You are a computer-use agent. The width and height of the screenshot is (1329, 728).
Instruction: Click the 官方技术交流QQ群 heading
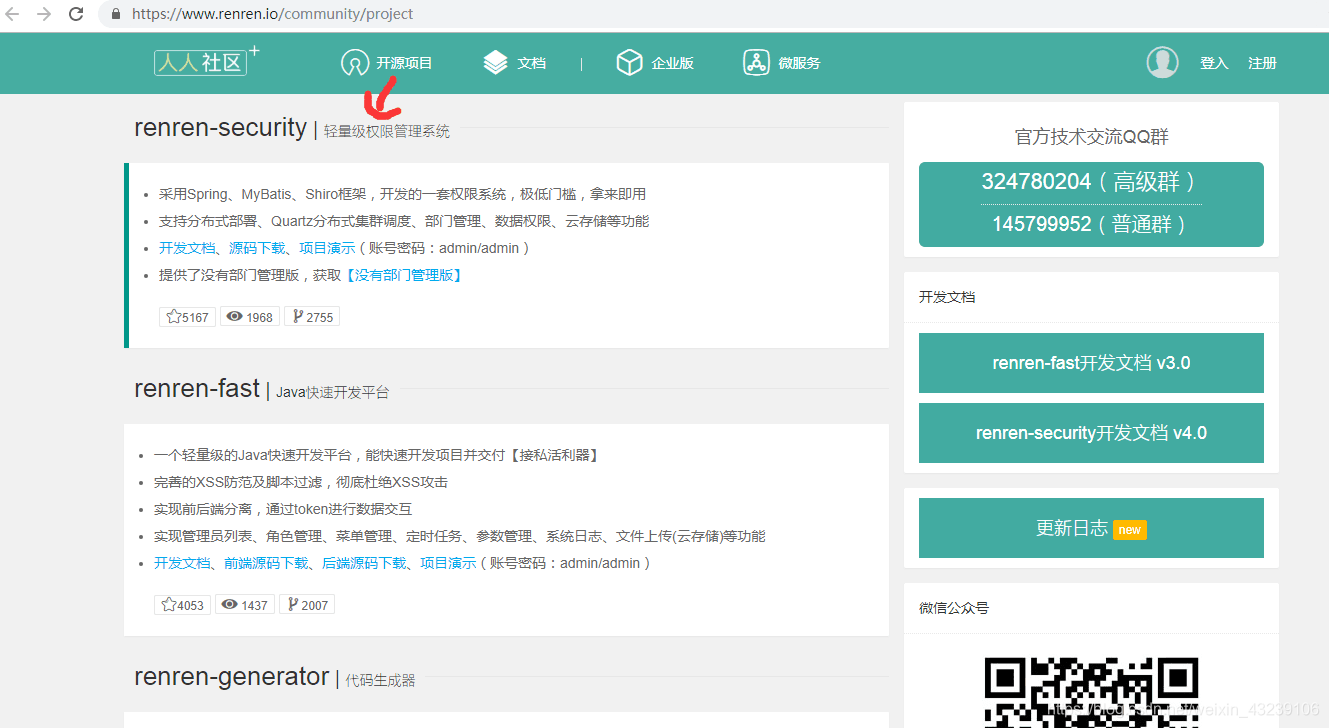coord(1091,137)
